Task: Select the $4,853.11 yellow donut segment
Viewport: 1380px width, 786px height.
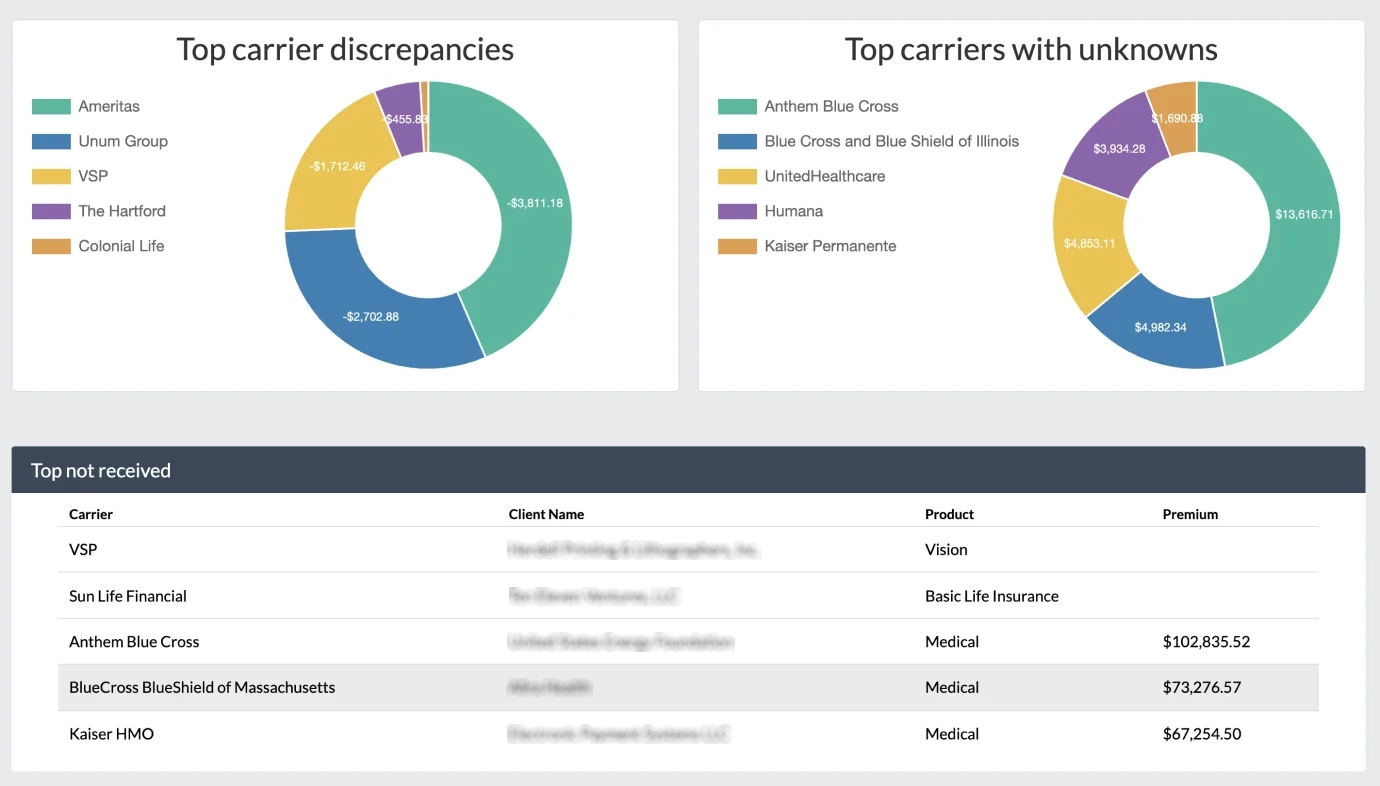Action: coord(1089,243)
